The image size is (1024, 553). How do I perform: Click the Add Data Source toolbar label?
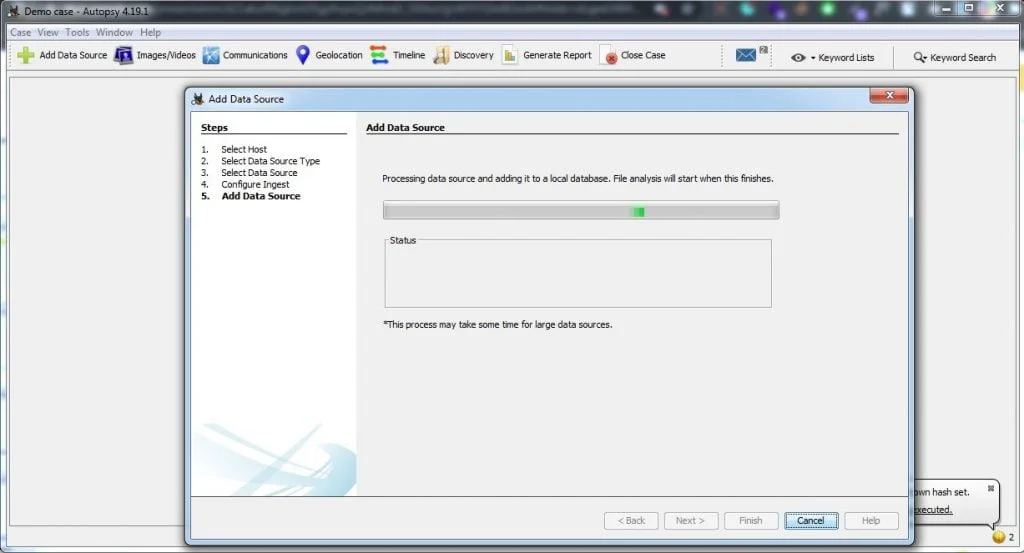coord(73,55)
